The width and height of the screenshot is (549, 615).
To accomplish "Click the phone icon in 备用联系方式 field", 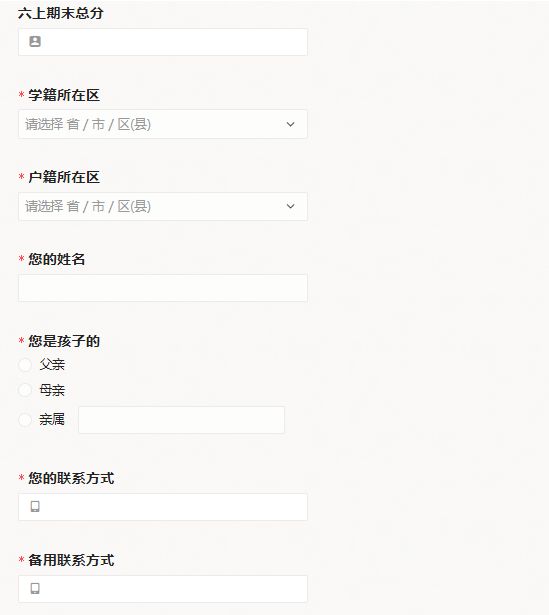I will click(x=35, y=588).
